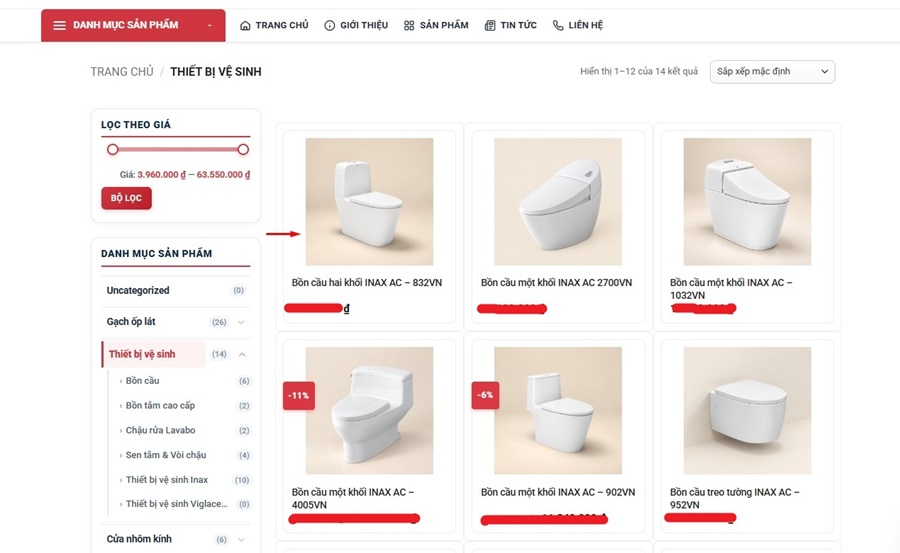
Task: Click the price range slider track
Action: coord(178,149)
